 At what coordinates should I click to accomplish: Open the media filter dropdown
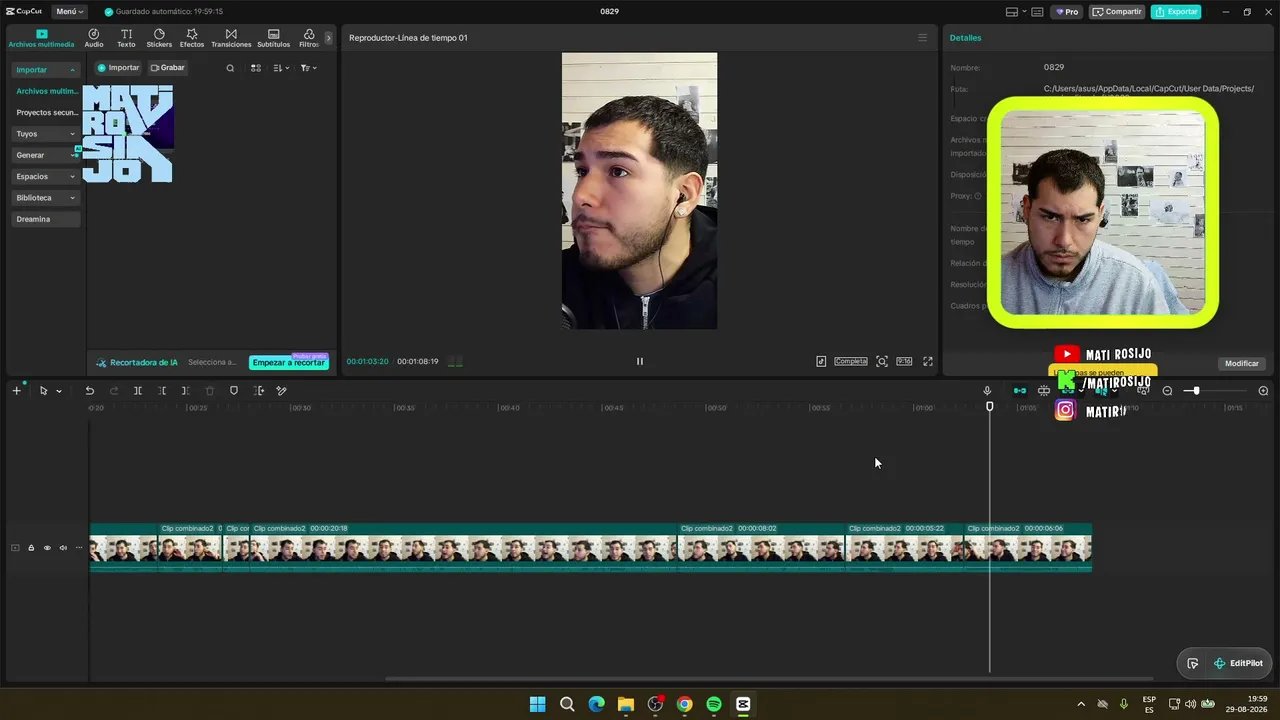[309, 68]
